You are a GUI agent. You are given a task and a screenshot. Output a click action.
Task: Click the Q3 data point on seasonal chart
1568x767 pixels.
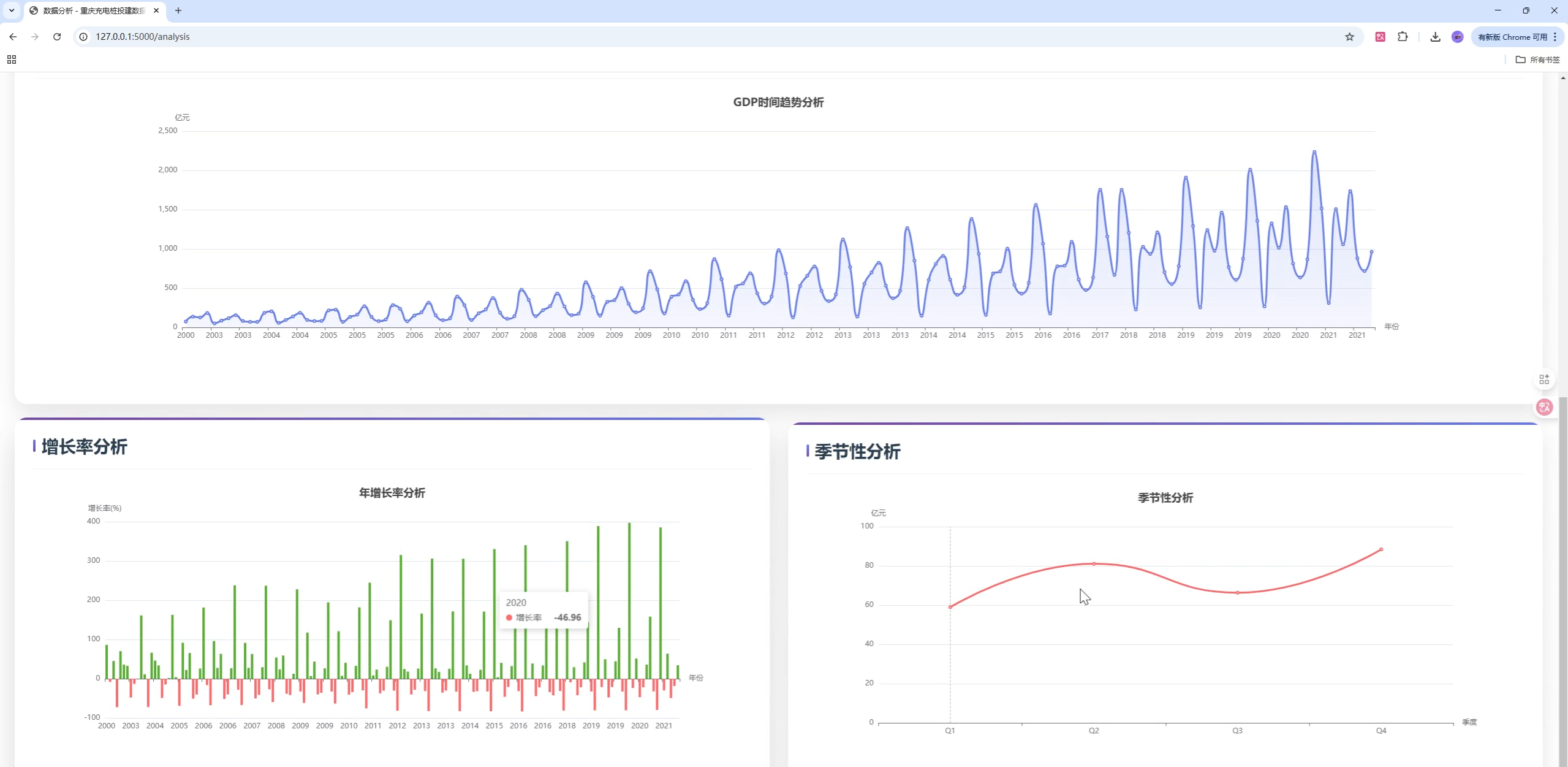coord(1238,592)
